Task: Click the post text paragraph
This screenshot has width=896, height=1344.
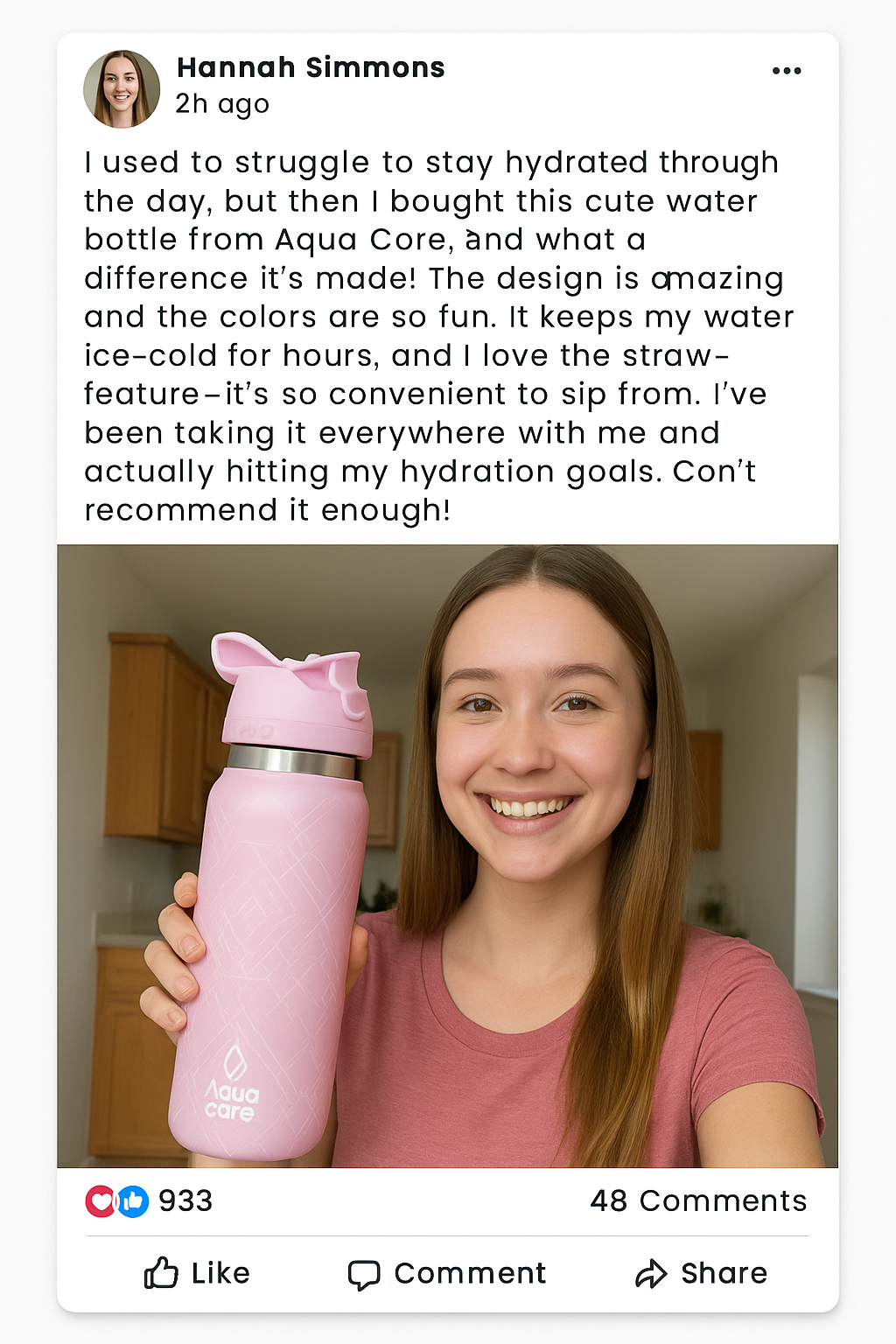Action: (437, 336)
